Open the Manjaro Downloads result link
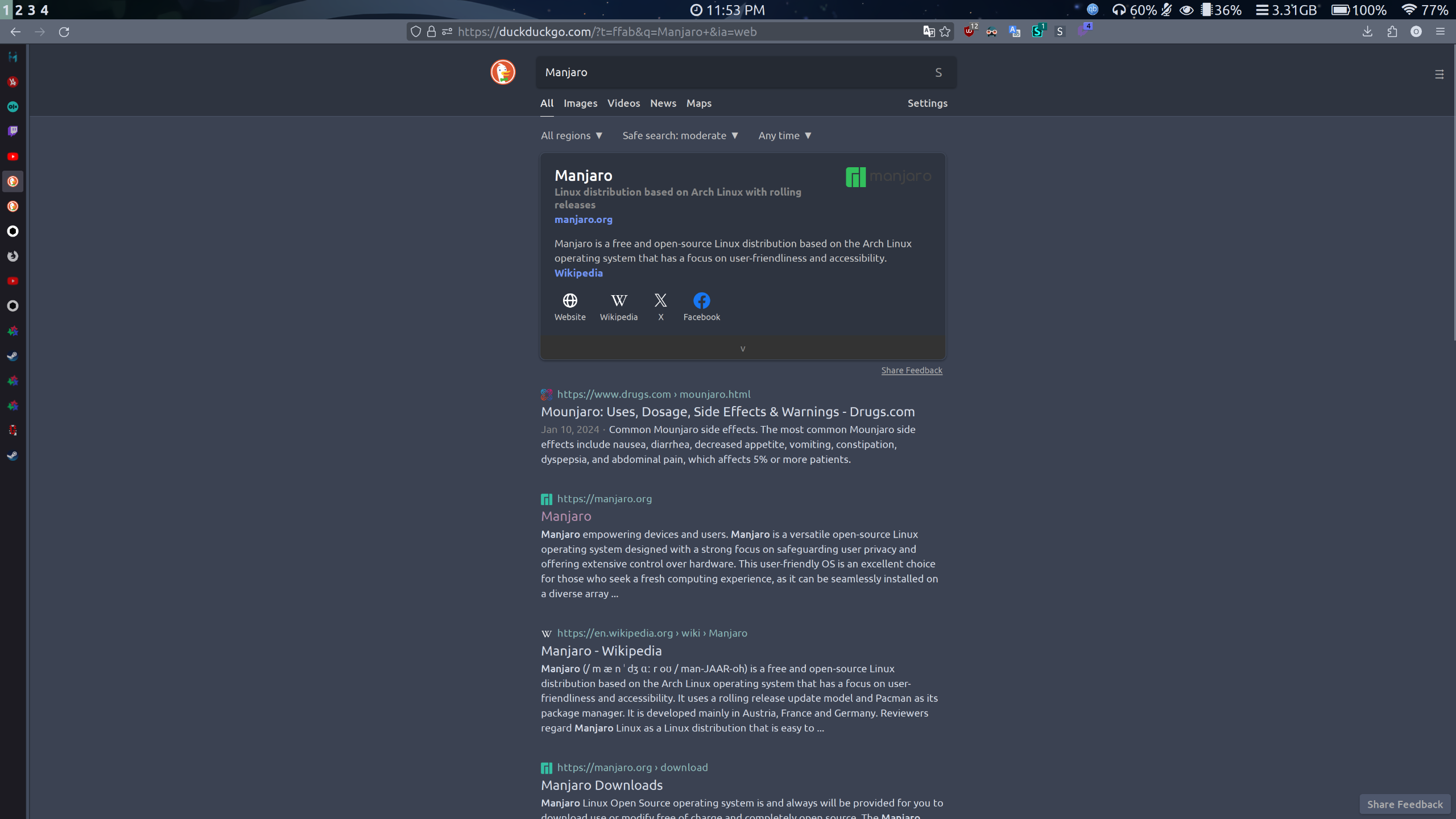Image resolution: width=1456 pixels, height=819 pixels. [x=602, y=785]
